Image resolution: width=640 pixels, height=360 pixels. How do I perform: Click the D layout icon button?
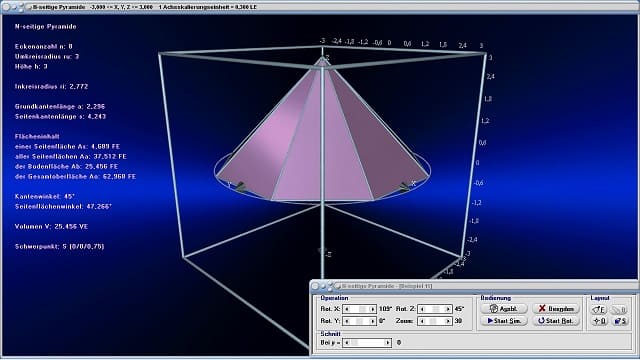click(x=599, y=321)
